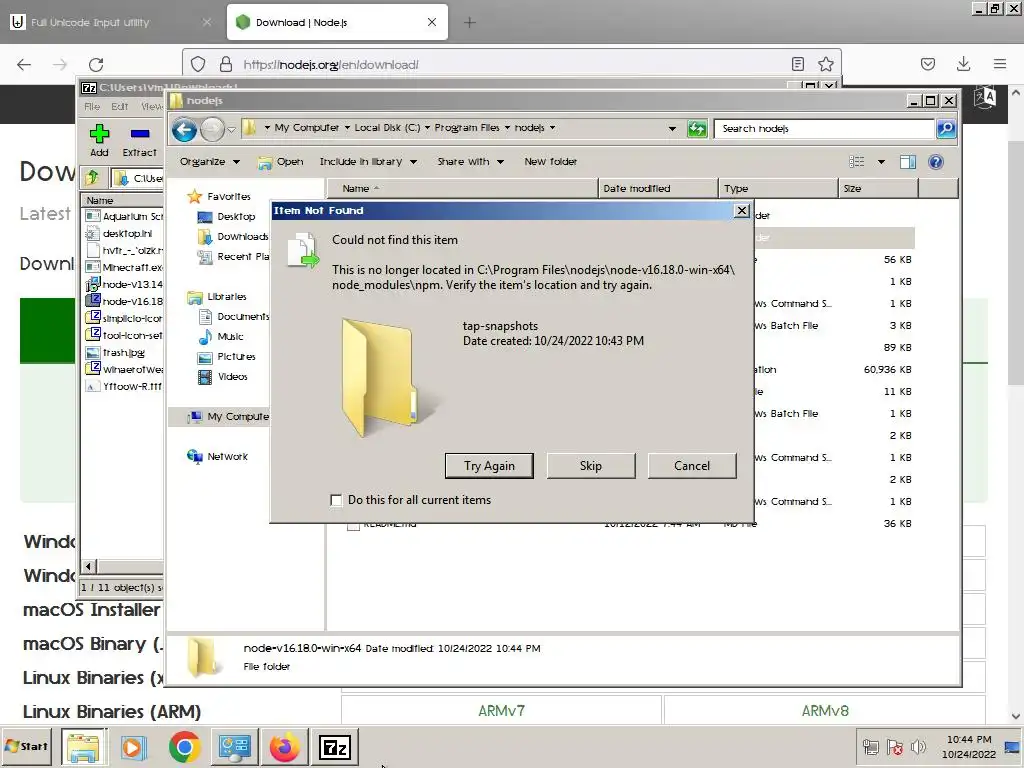The width and height of the screenshot is (1024, 768).
Task: Click the Save to Pocket icon
Action: 927,64
